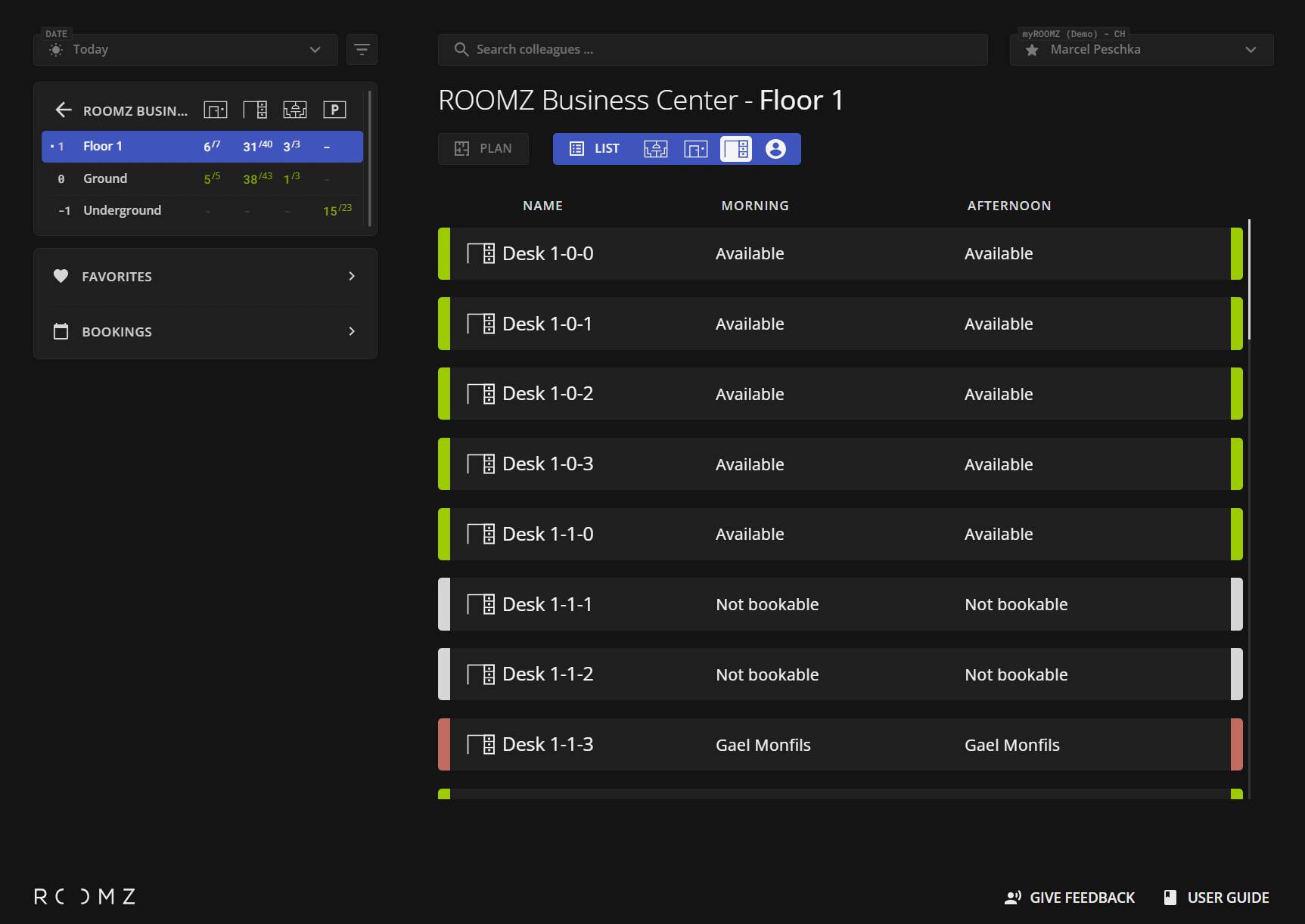Click the meeting room icon in sidebar header

[216, 110]
